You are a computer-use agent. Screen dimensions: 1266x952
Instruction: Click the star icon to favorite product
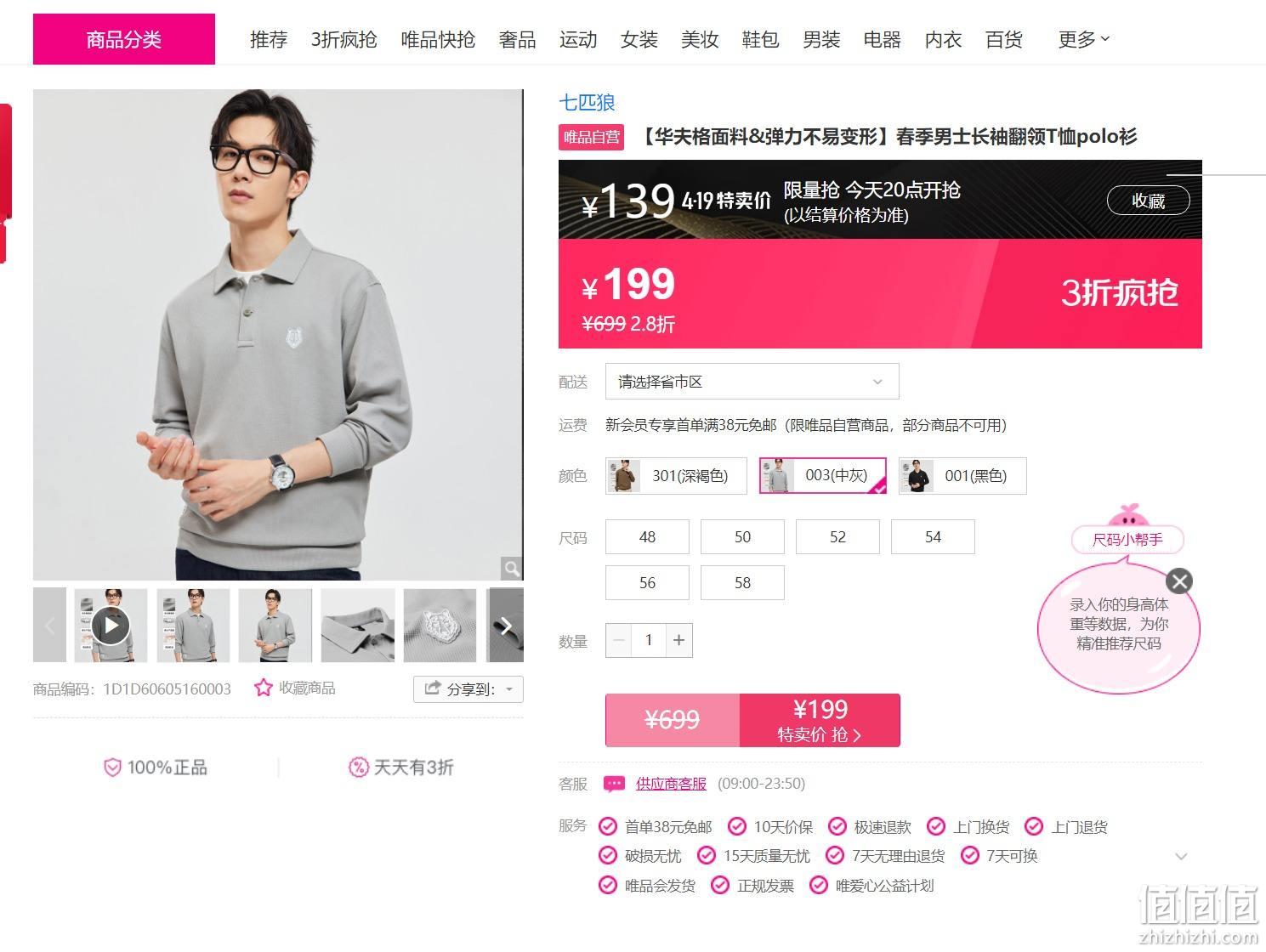pyautogui.click(x=264, y=688)
